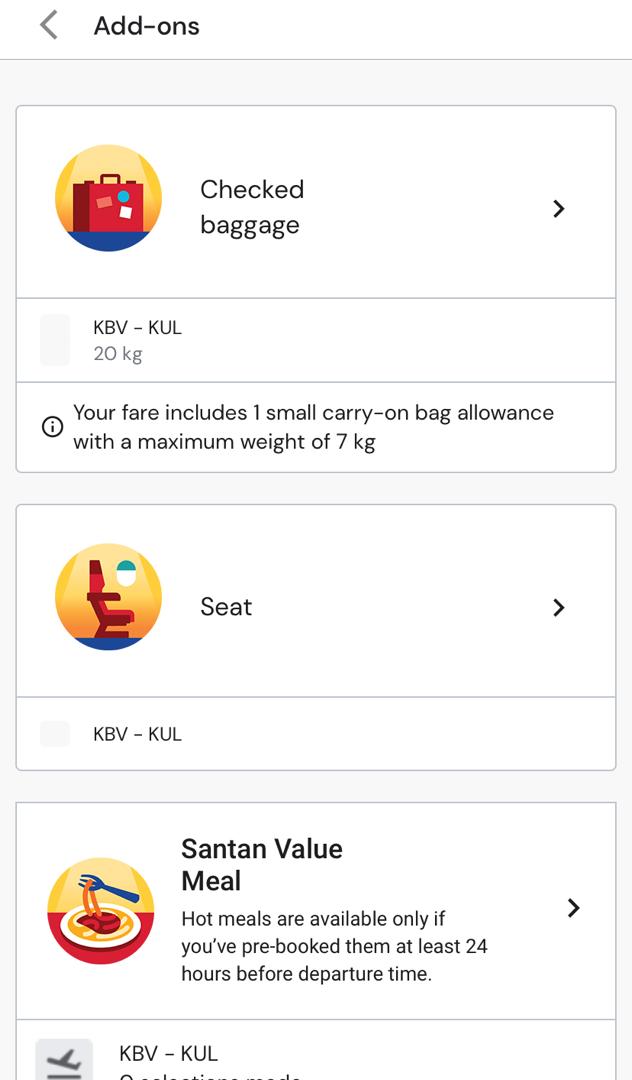The width and height of the screenshot is (632, 1080).
Task: Tap the plane icon in meal route row
Action: pos(64,1060)
